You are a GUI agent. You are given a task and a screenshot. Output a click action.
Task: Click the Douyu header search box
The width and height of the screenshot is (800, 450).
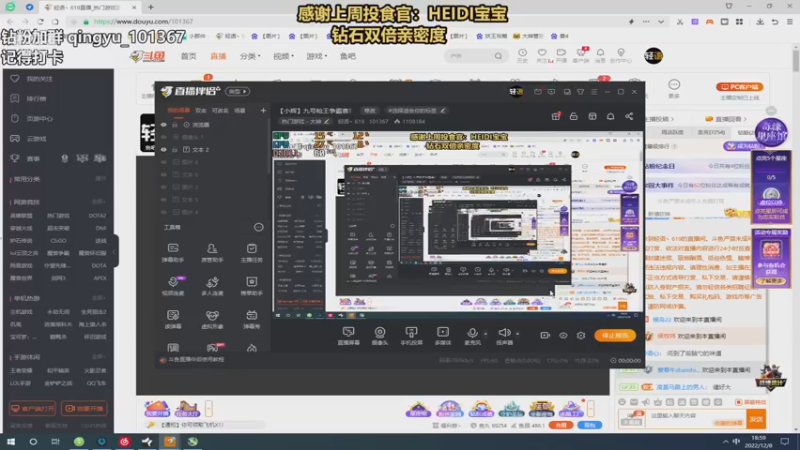(476, 56)
